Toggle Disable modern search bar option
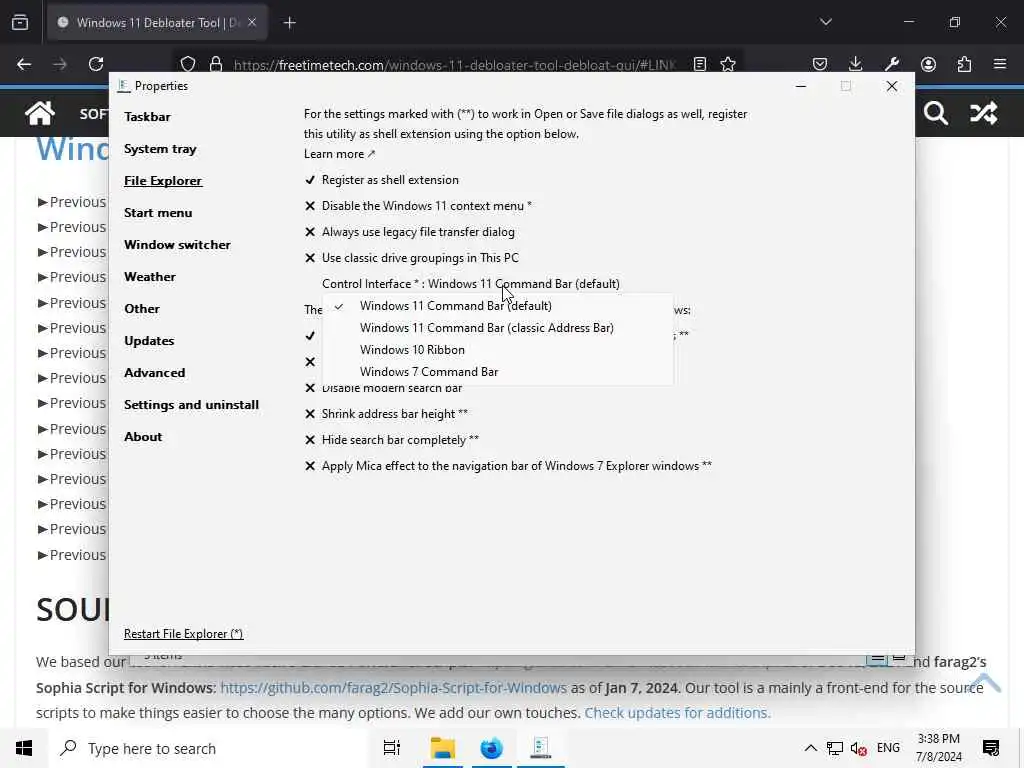The image size is (1024, 768). pos(383,389)
